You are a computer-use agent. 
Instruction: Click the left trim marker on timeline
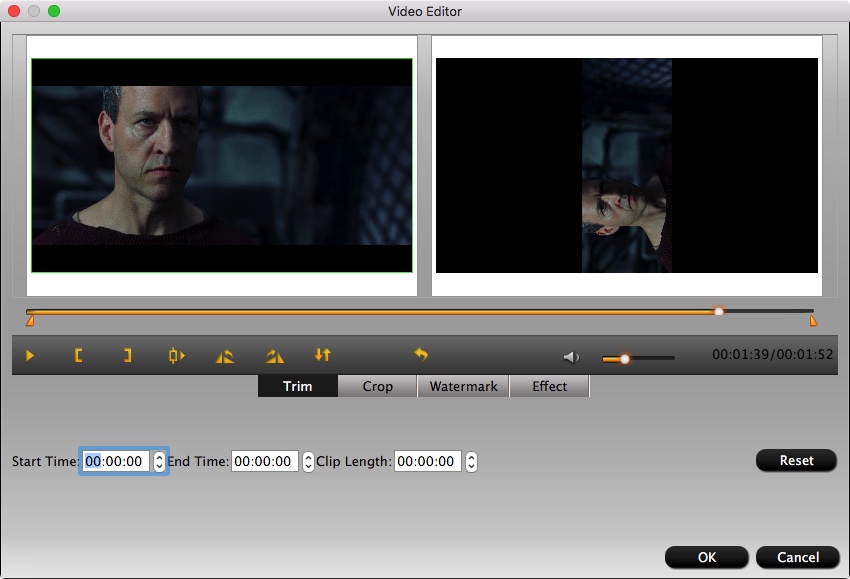30,321
